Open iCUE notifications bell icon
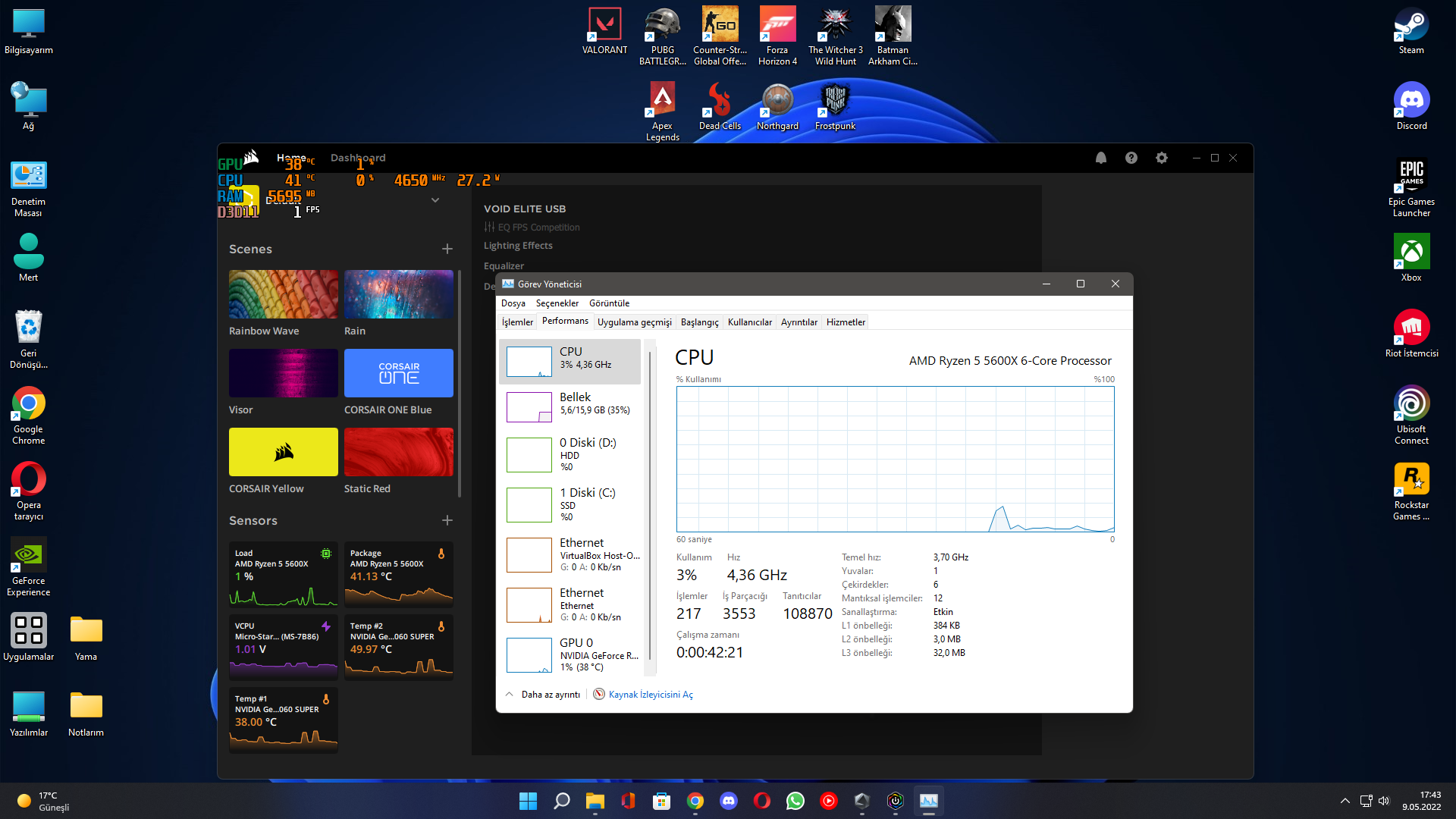1456x819 pixels. click(1101, 158)
